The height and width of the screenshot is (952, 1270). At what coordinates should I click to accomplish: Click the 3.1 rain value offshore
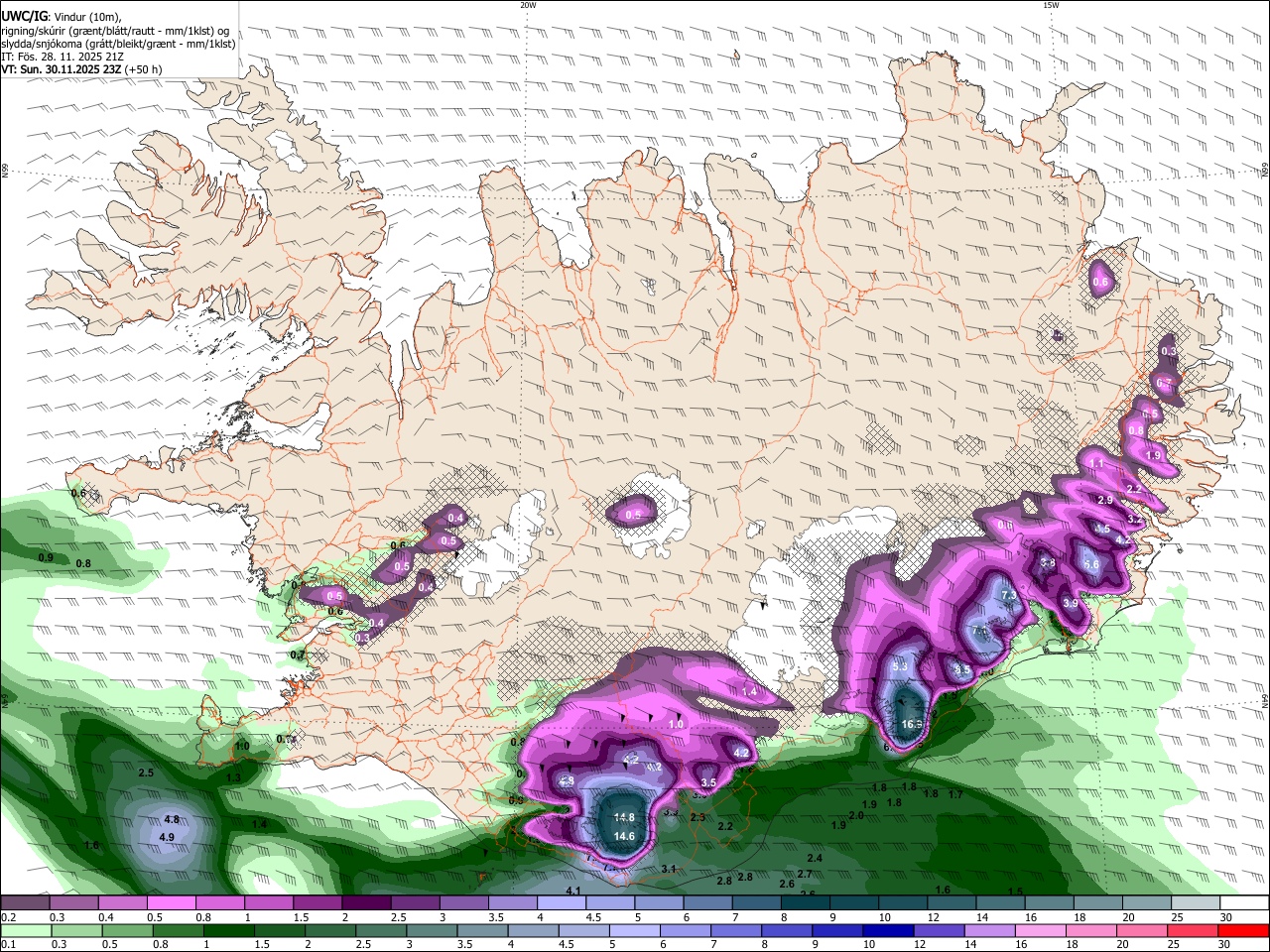669,869
